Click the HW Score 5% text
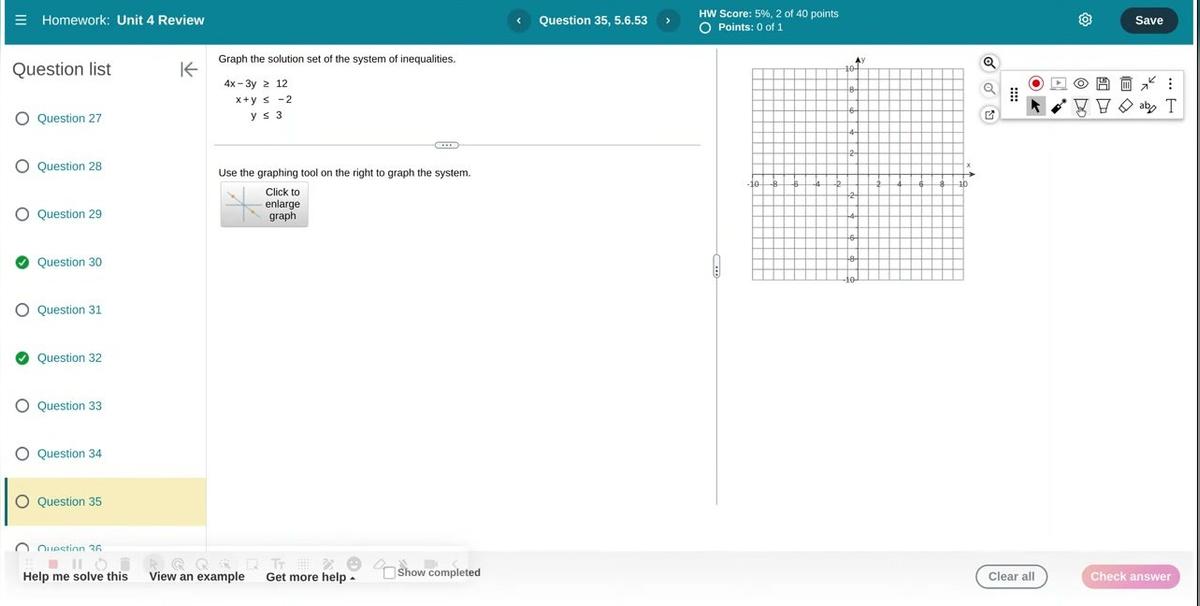 [769, 13]
